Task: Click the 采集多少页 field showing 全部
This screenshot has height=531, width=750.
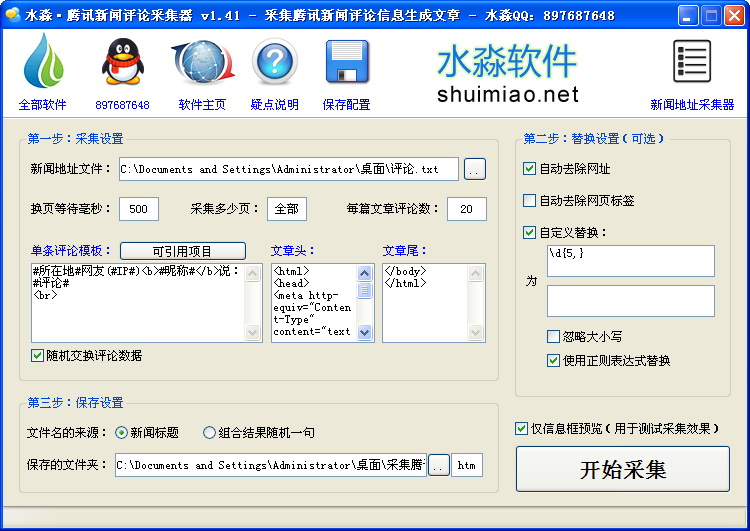Action: [287, 209]
